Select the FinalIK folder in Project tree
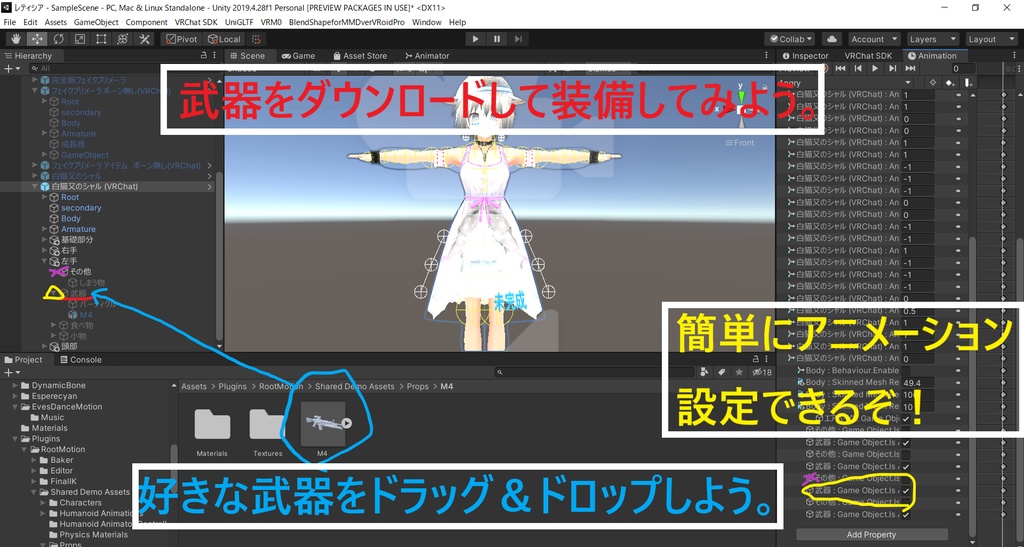Screen dimensions: 1024x547 click(61, 481)
